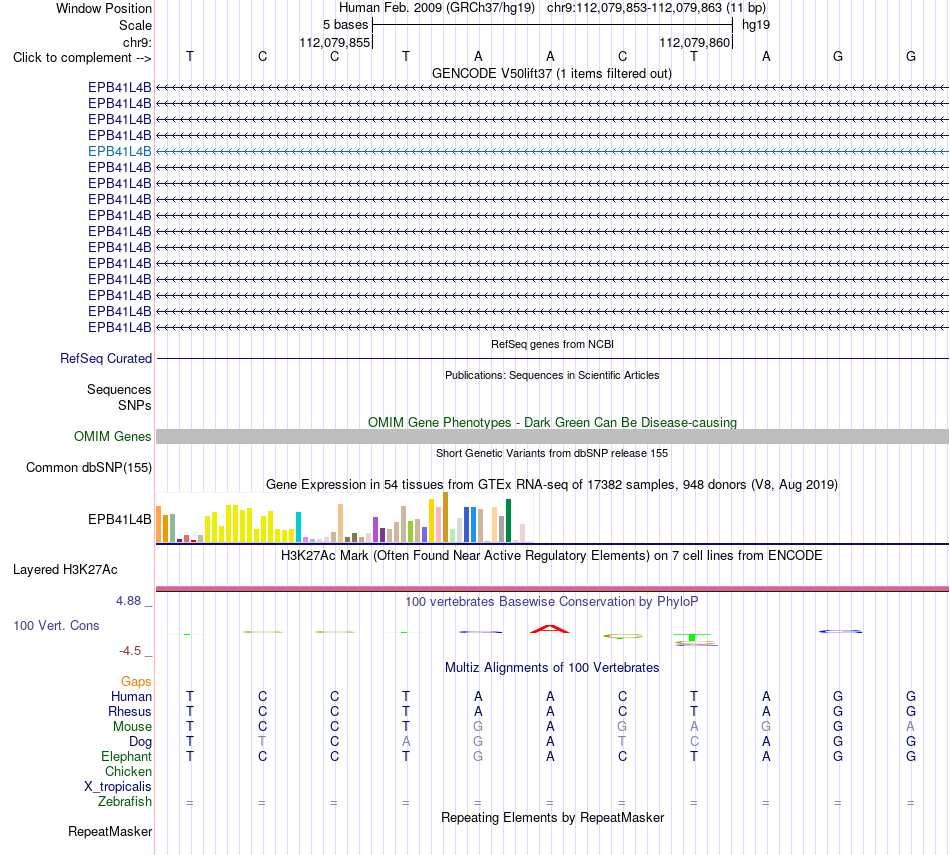Screen dimensions: 950x855
Task: Open "Short Genetic Variants from dbSNP release 155"
Action: tap(552, 453)
